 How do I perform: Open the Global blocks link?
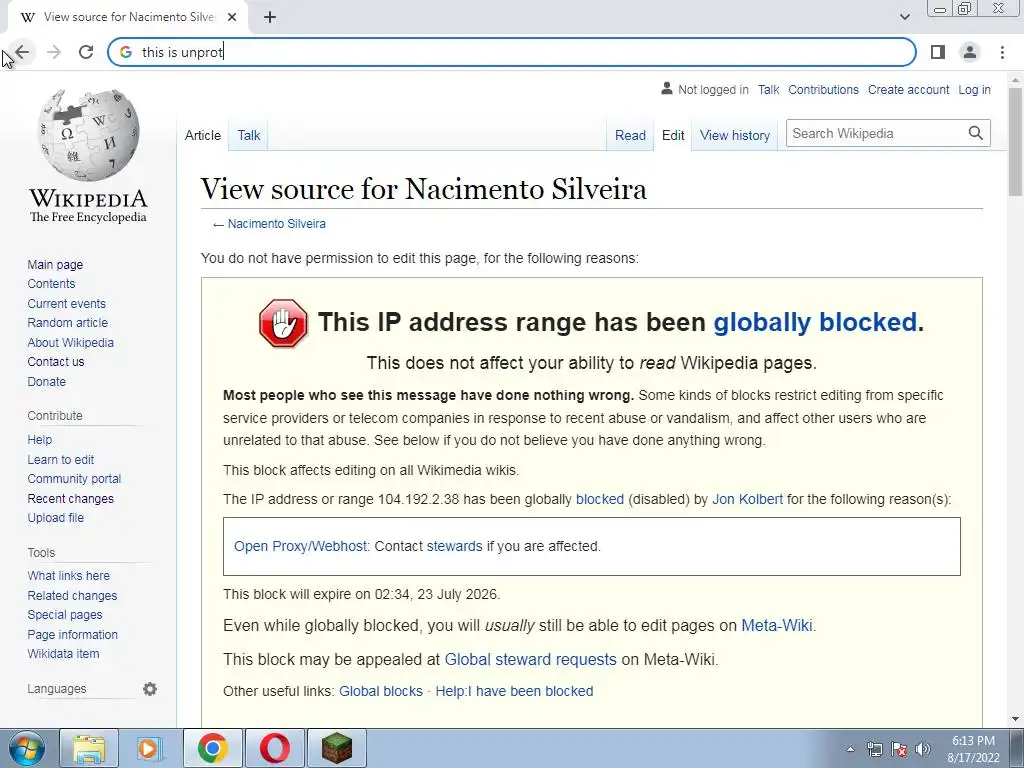tap(381, 691)
